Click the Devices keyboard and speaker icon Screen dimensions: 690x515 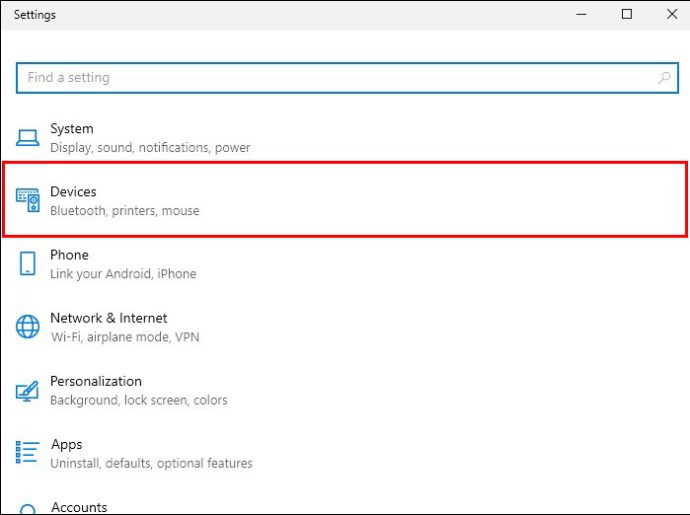click(x=28, y=200)
